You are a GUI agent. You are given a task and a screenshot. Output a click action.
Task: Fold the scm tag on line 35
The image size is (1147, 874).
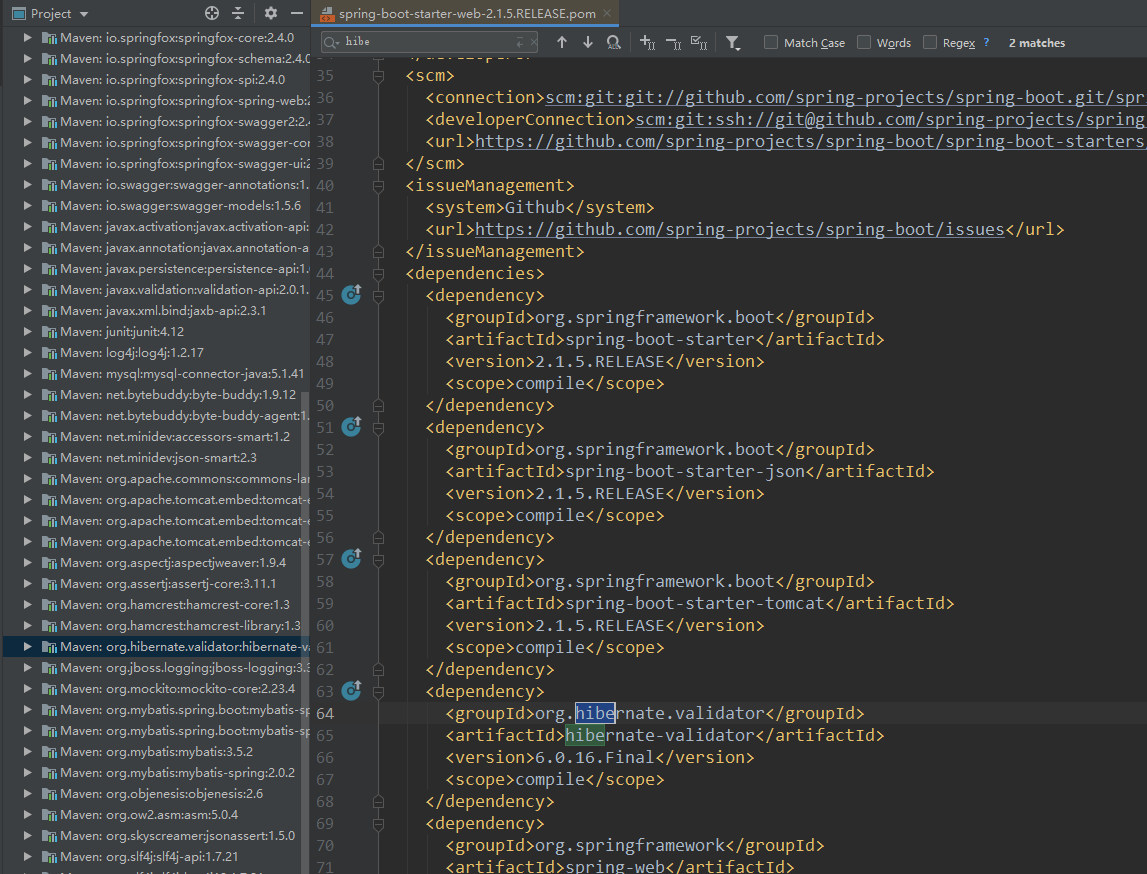378,76
